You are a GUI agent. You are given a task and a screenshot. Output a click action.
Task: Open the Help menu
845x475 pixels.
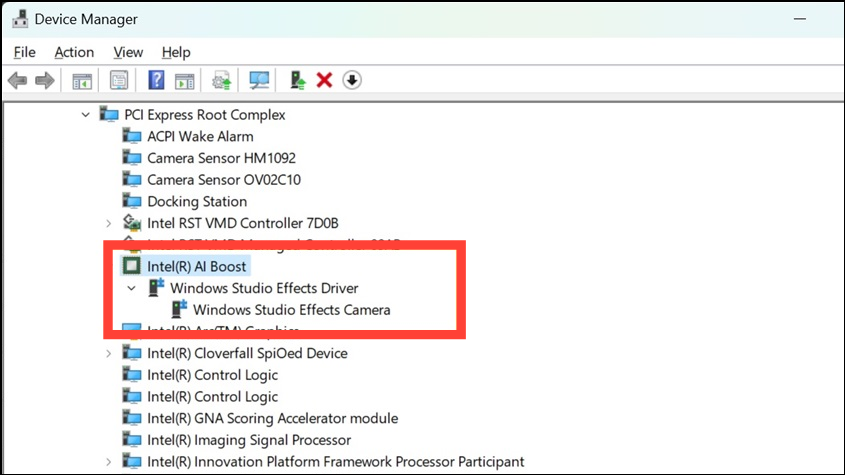point(176,52)
